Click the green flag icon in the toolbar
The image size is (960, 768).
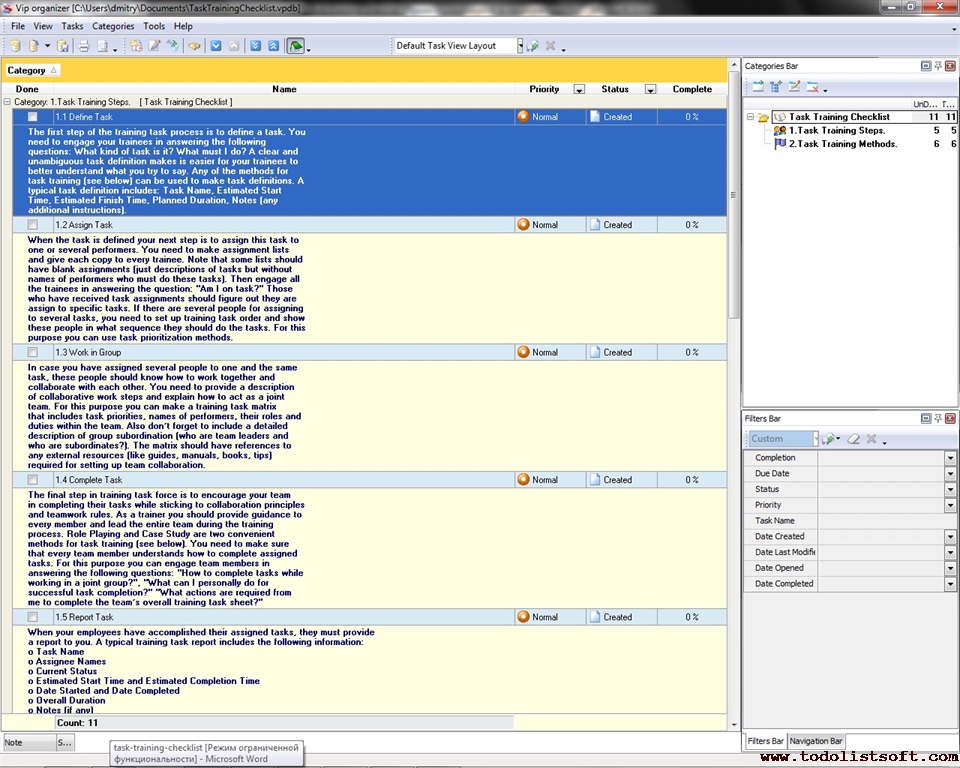pyautogui.click(x=296, y=46)
